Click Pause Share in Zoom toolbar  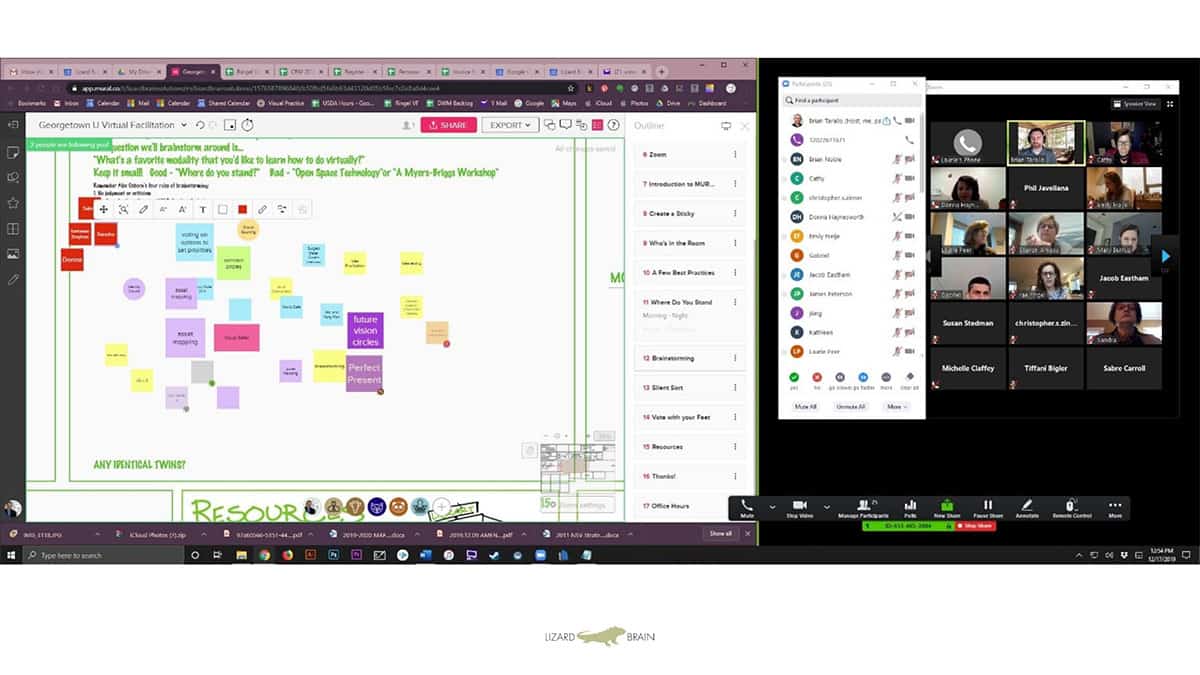(987, 508)
